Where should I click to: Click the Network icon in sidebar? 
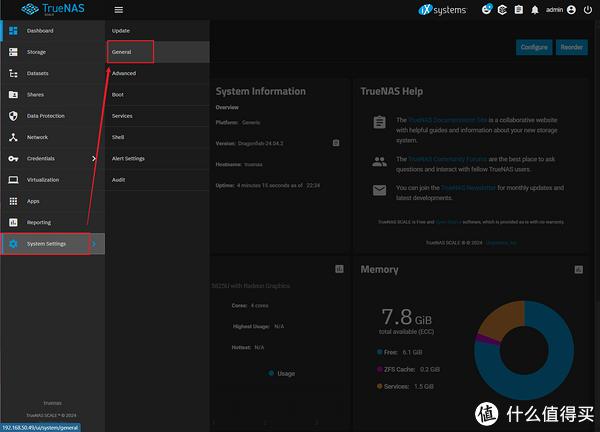(13, 137)
